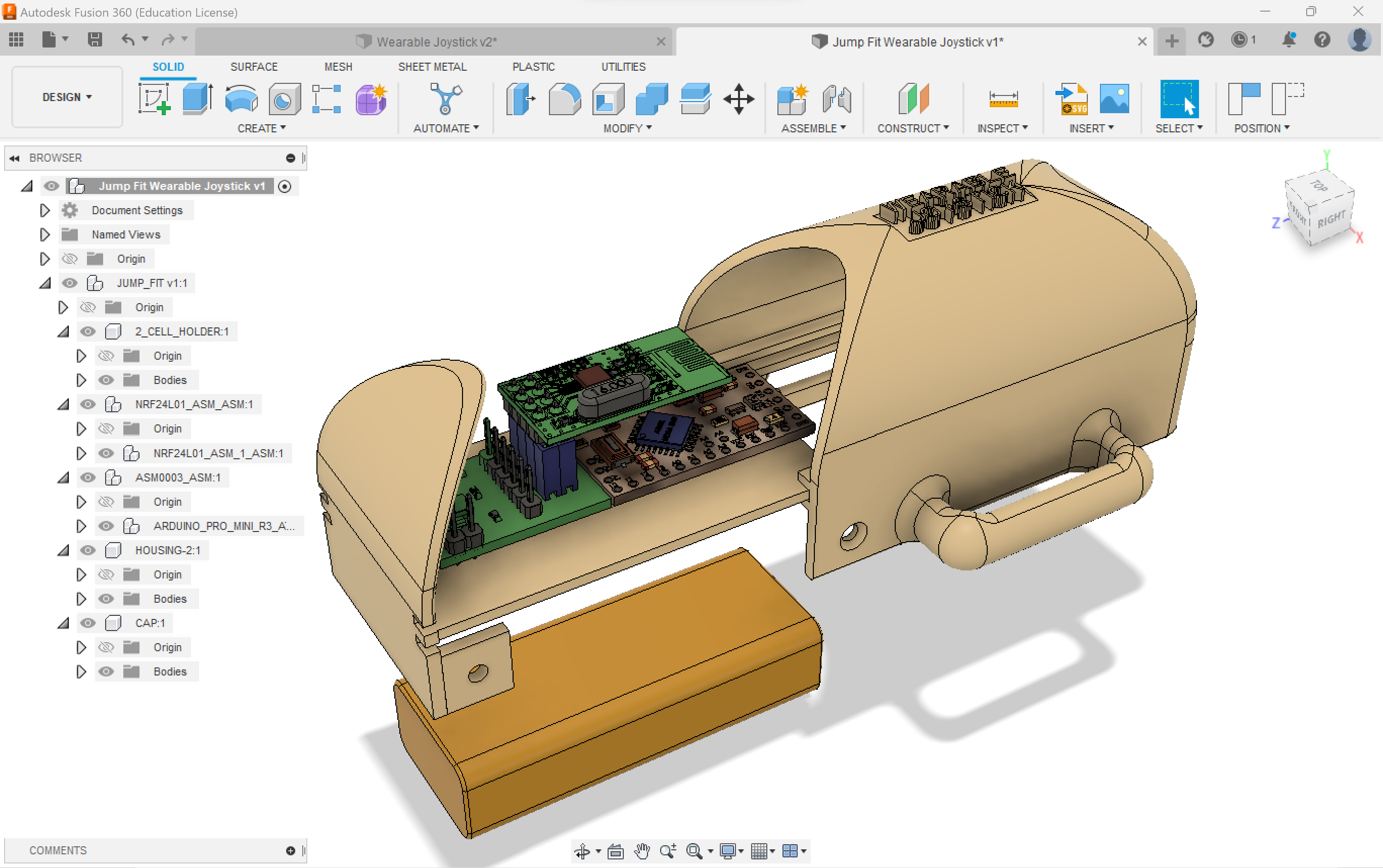Screen dimensions: 1383x868
Task: Click the Insert SVG icon
Action: click(x=1073, y=99)
